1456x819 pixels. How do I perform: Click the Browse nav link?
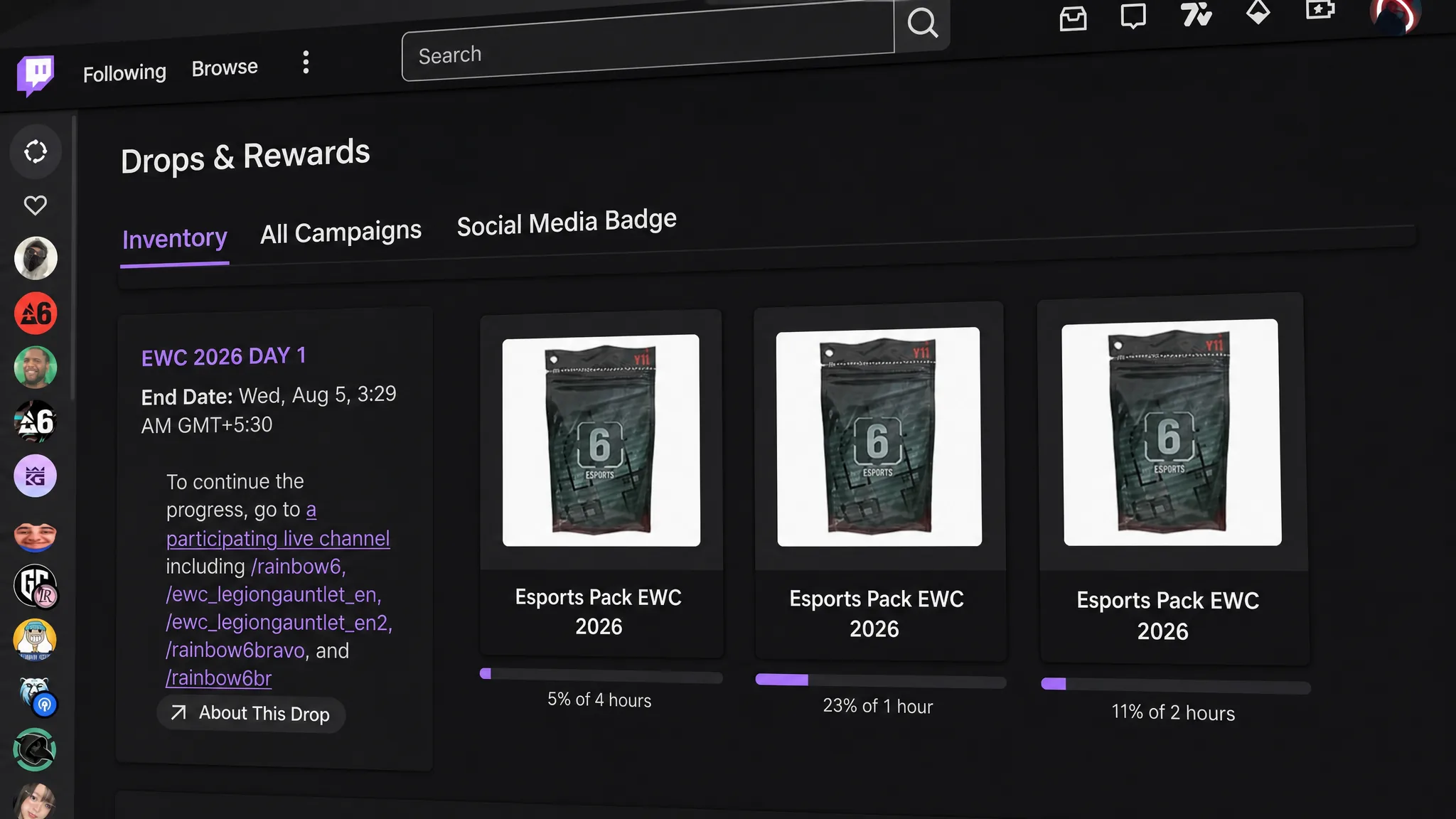click(x=225, y=68)
